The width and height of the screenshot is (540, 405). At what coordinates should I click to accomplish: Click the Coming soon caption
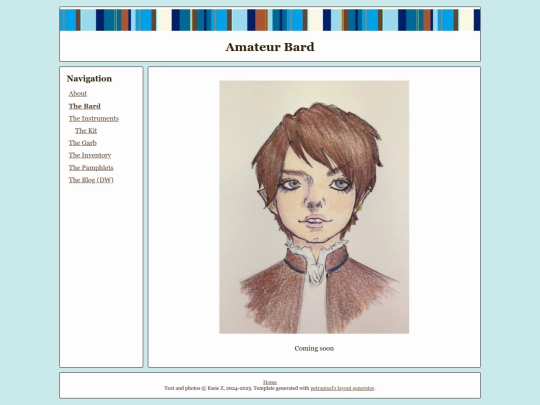pyautogui.click(x=314, y=348)
